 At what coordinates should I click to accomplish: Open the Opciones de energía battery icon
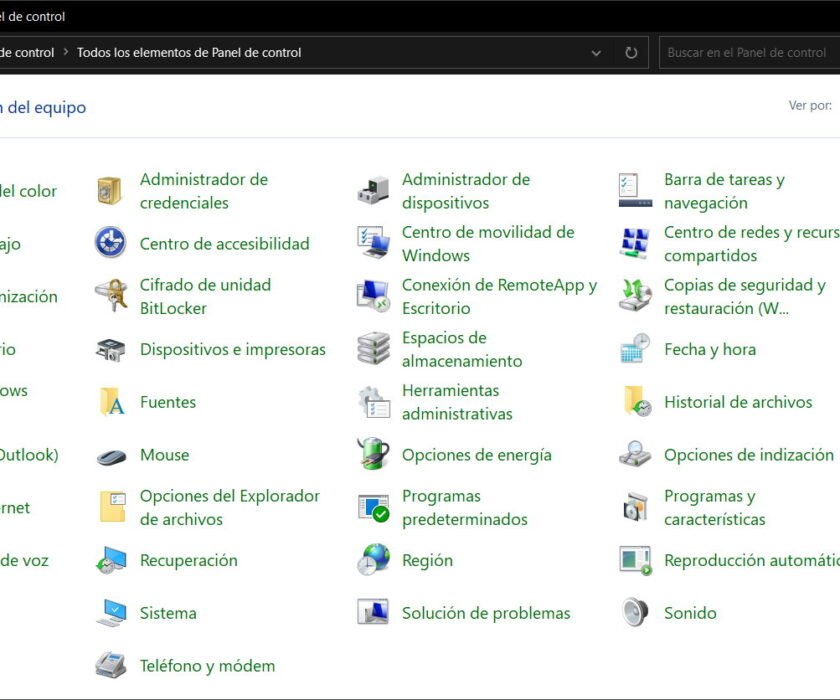point(373,454)
